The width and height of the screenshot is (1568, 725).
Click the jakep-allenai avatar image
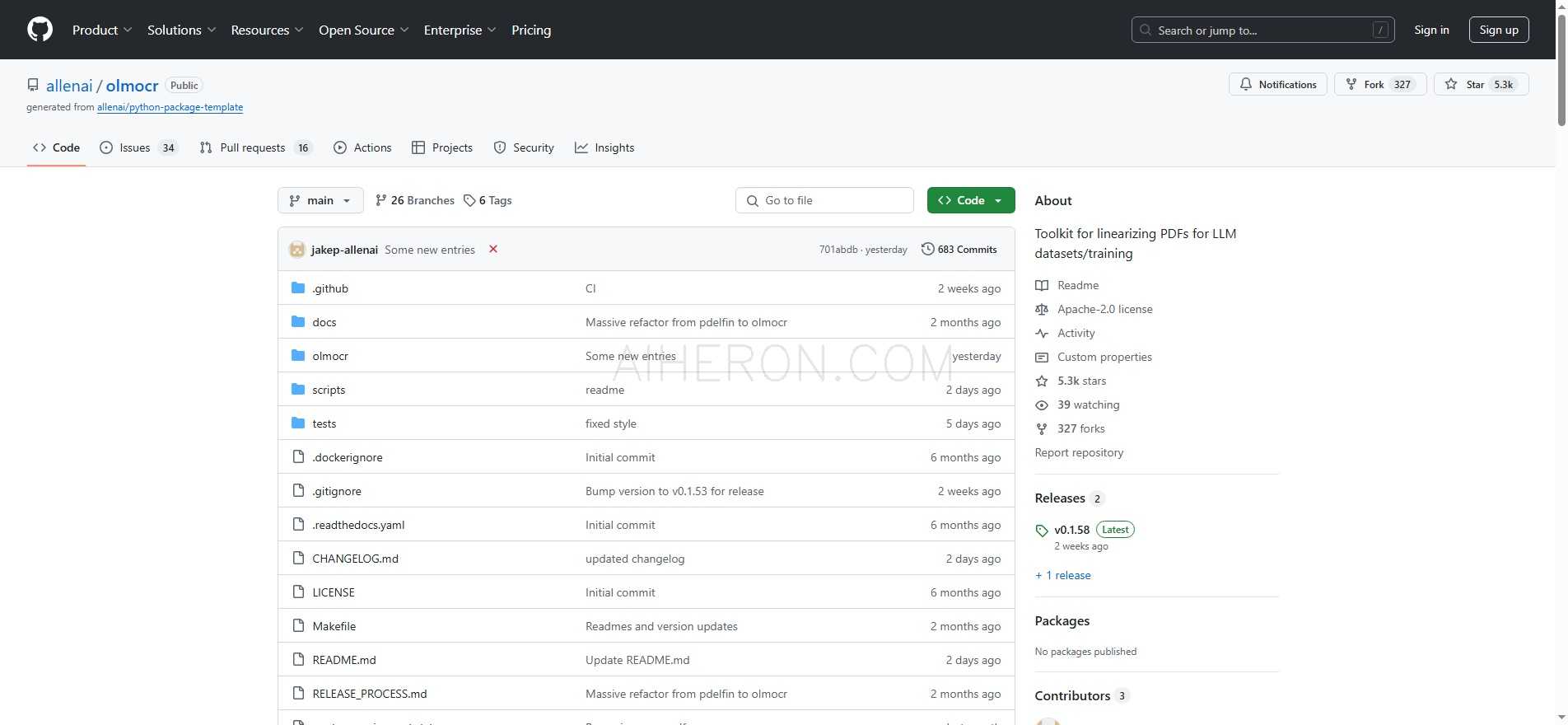[297, 250]
